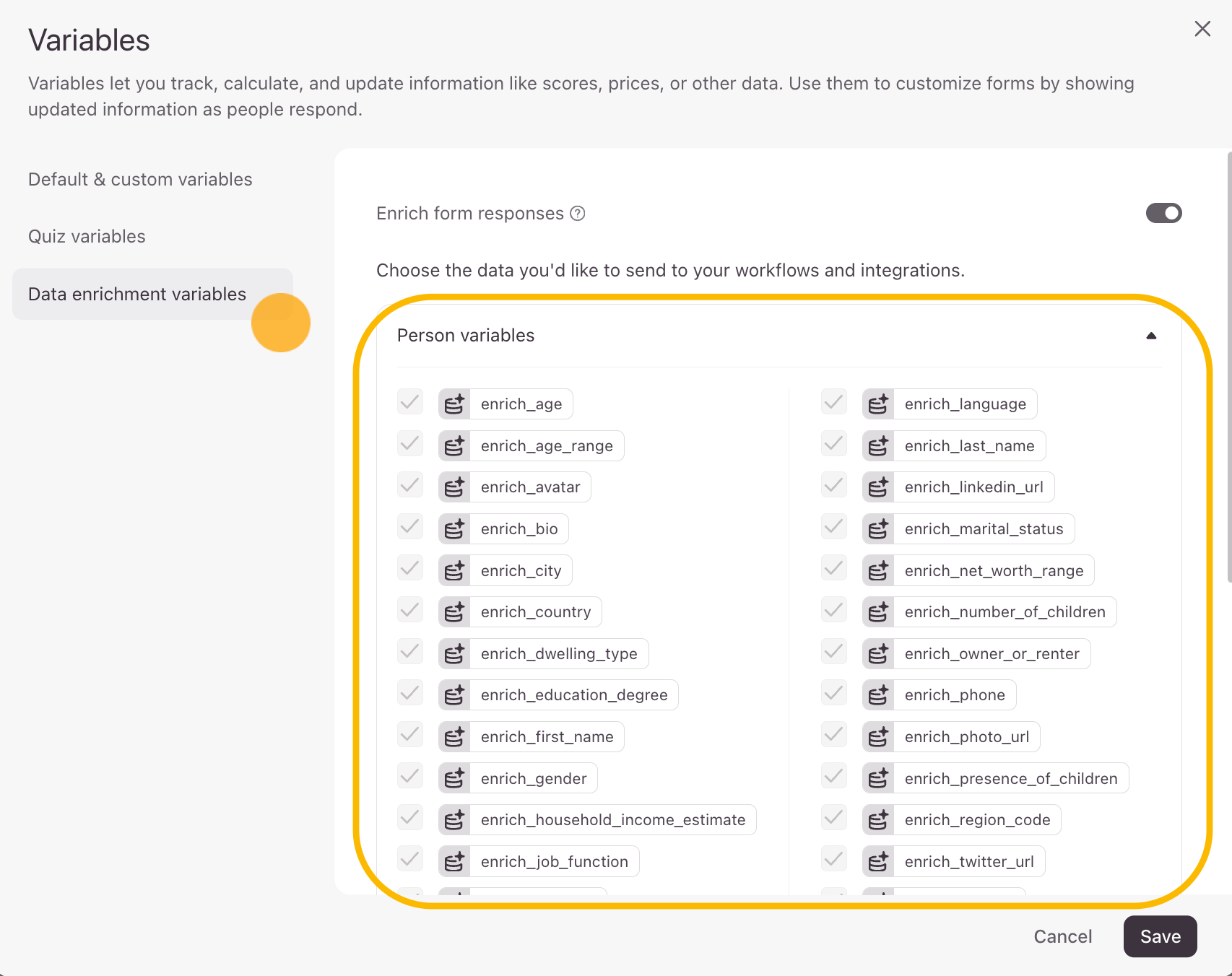Click the enrich_phone variable icon

coord(878,695)
